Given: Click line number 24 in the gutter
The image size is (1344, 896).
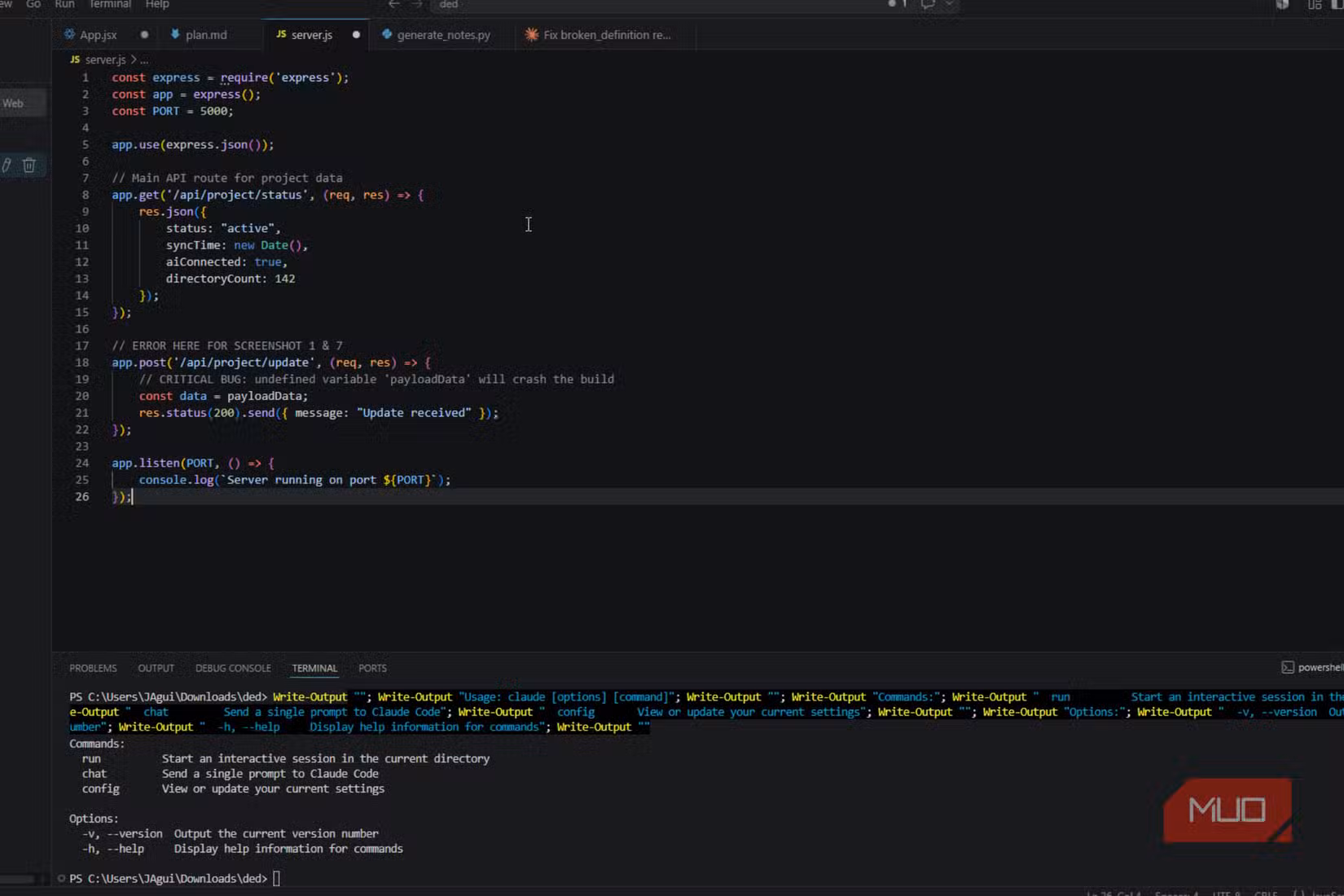Looking at the screenshot, I should pos(82,463).
